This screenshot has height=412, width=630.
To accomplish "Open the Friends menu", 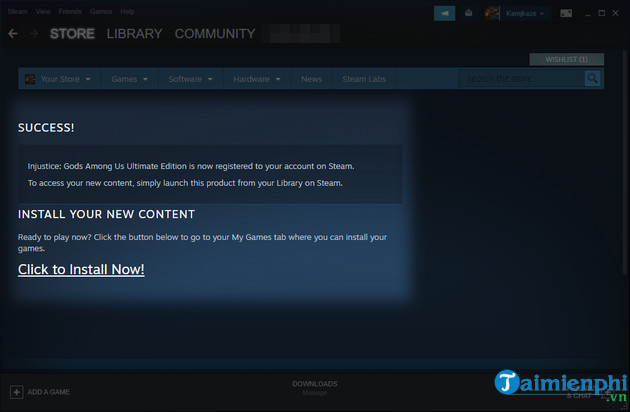I will coord(70,12).
